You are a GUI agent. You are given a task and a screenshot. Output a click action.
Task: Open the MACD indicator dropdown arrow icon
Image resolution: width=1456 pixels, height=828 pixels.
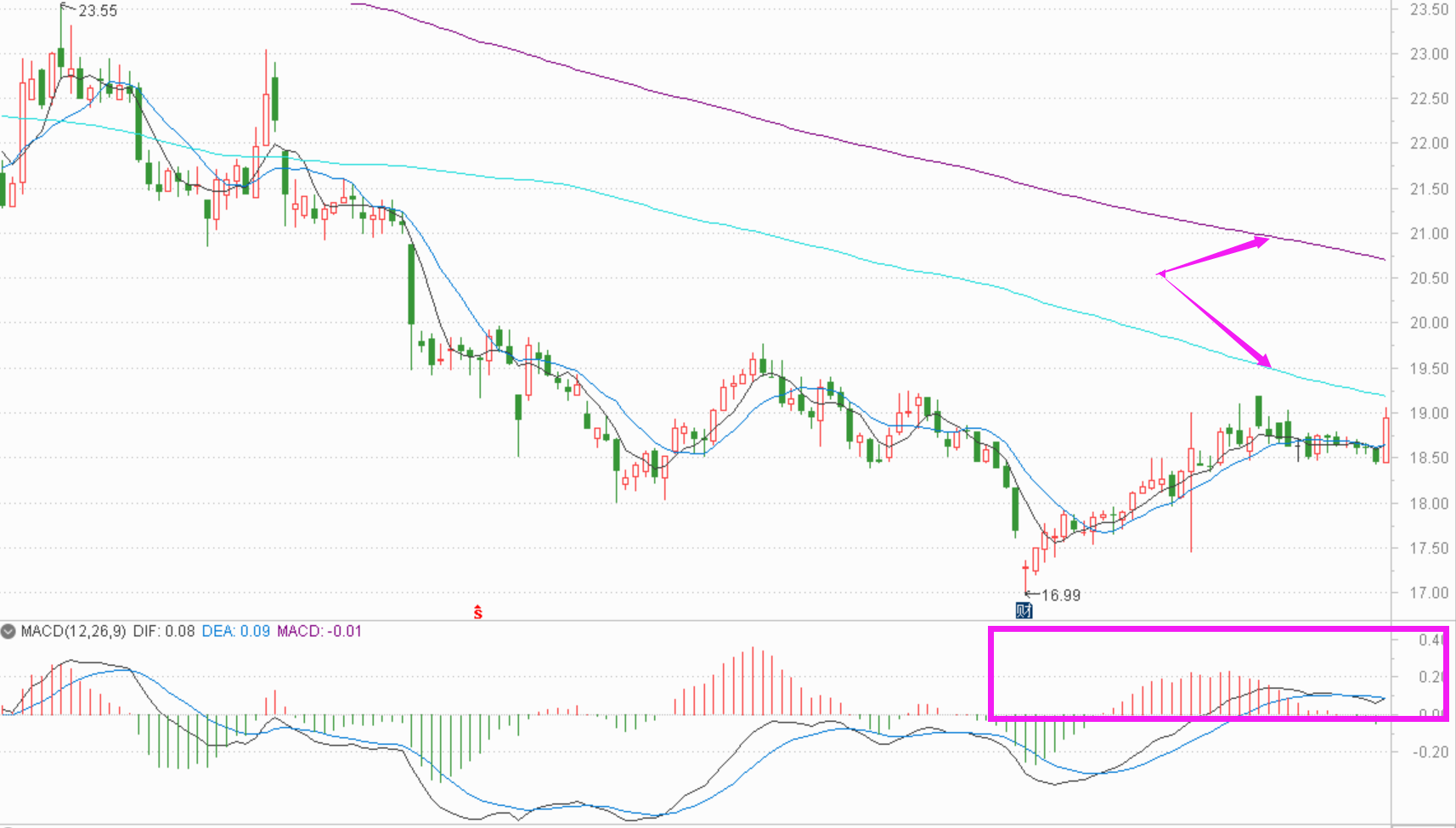click(8, 631)
